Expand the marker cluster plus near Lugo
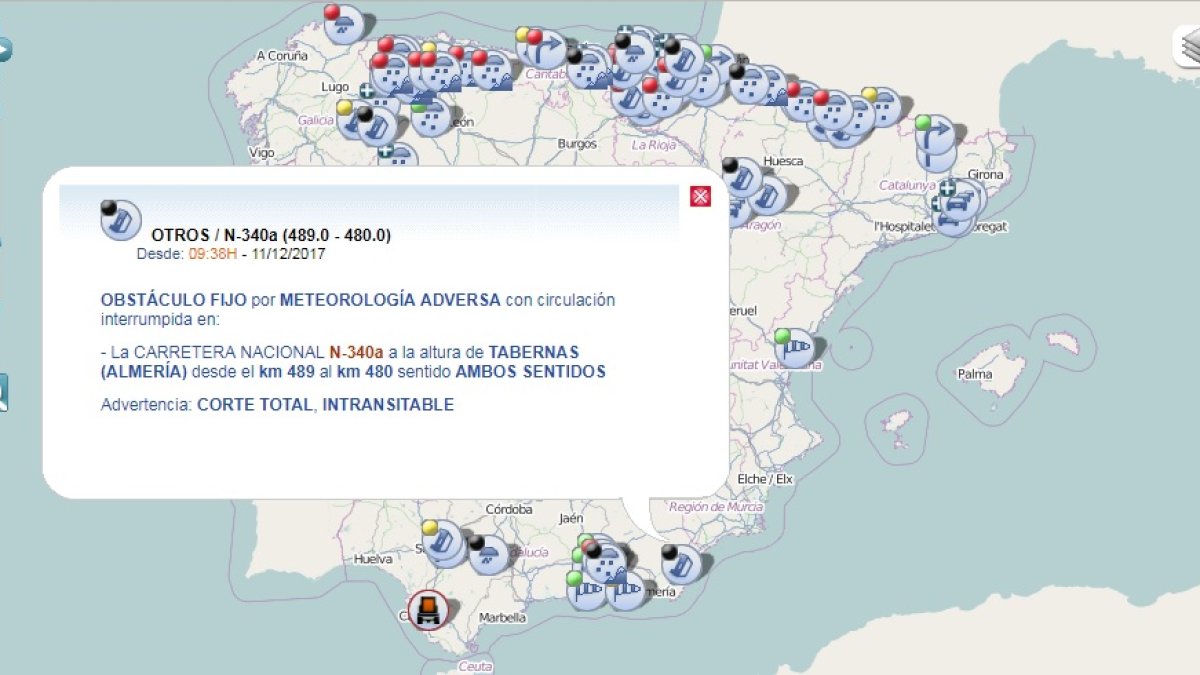 367,91
